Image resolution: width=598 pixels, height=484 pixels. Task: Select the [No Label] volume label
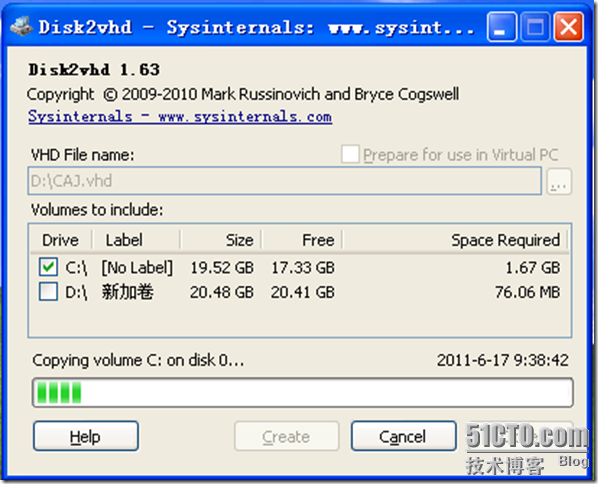137,267
